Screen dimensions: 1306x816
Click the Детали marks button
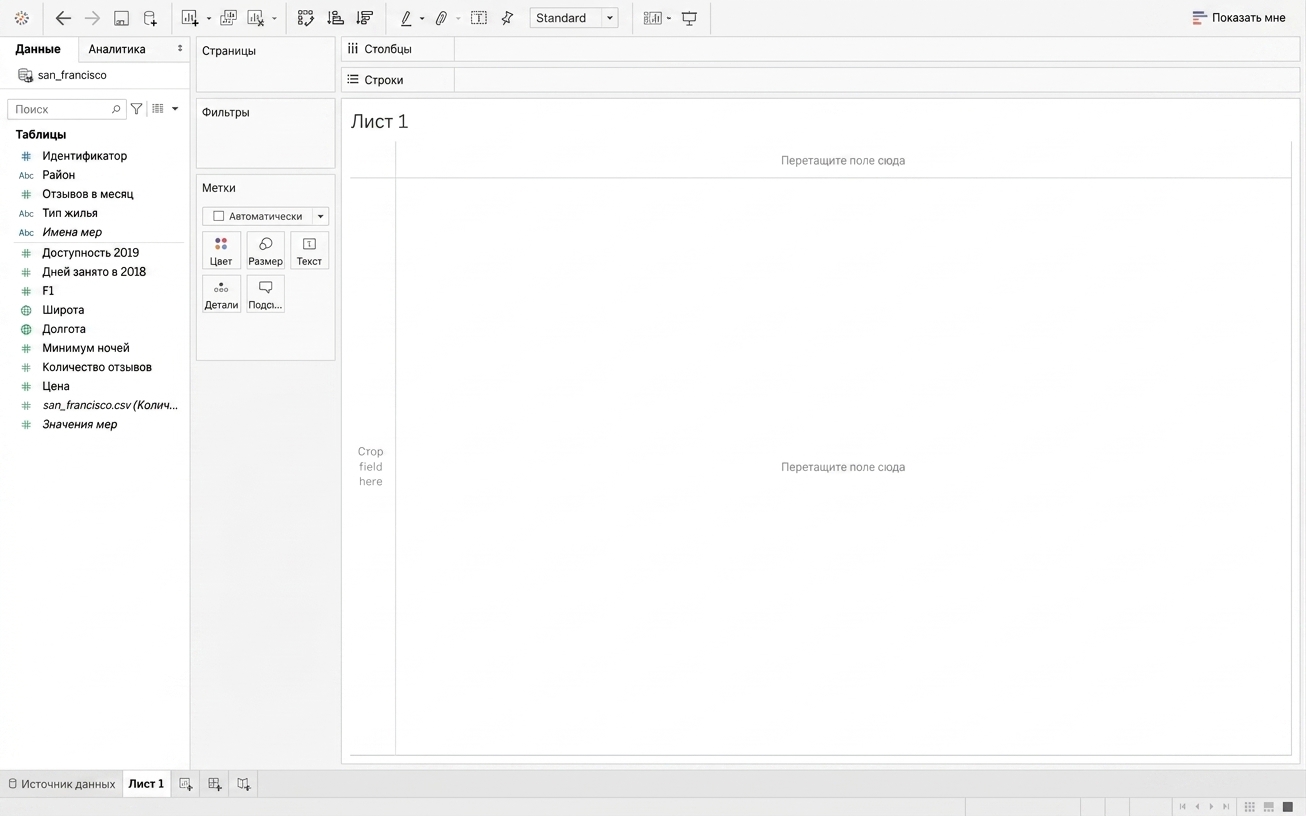[x=221, y=295]
